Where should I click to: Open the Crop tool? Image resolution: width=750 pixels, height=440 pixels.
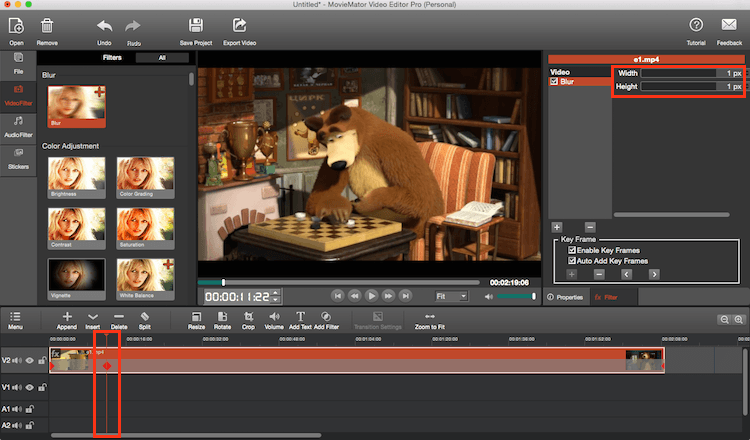point(248,320)
